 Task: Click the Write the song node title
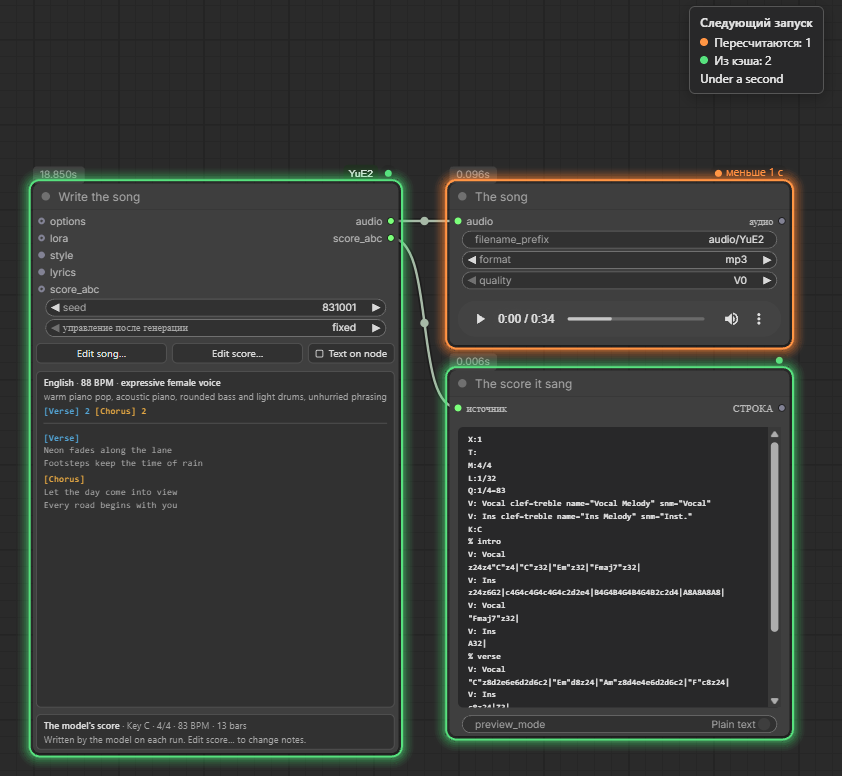tap(99, 197)
